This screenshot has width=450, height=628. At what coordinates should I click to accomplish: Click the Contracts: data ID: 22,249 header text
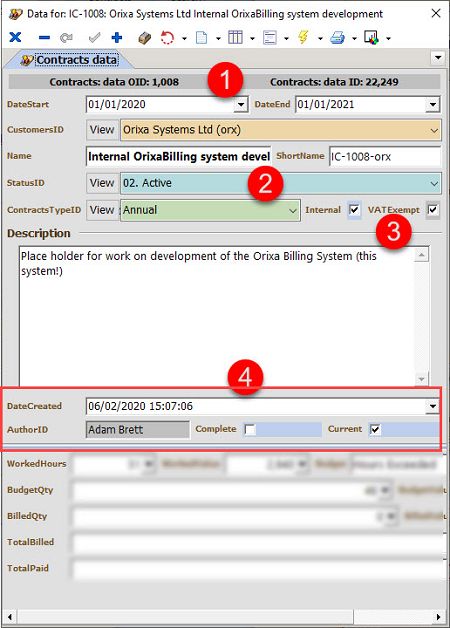point(334,82)
